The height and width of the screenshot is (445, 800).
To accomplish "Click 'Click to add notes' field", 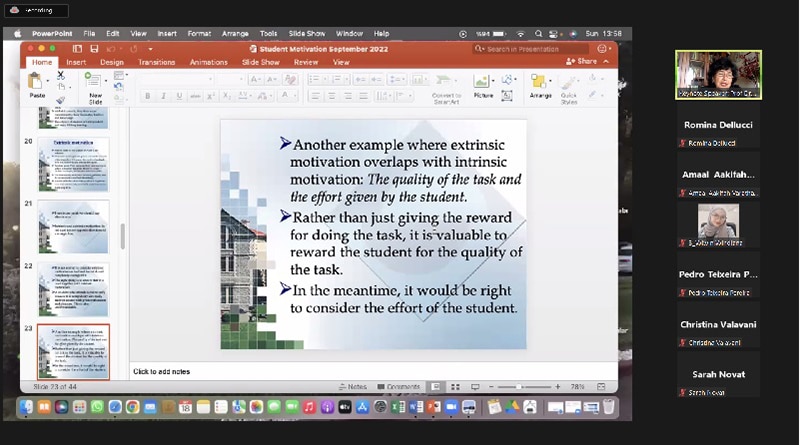I will point(161,372).
